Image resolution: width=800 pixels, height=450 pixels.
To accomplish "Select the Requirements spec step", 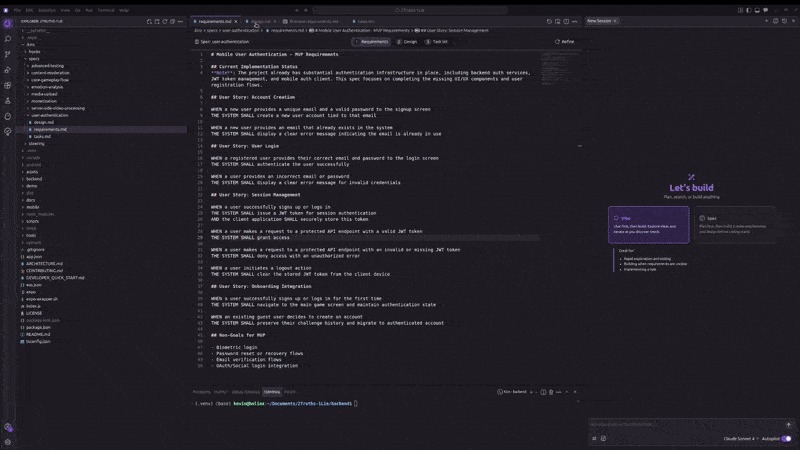I will 371,42.
